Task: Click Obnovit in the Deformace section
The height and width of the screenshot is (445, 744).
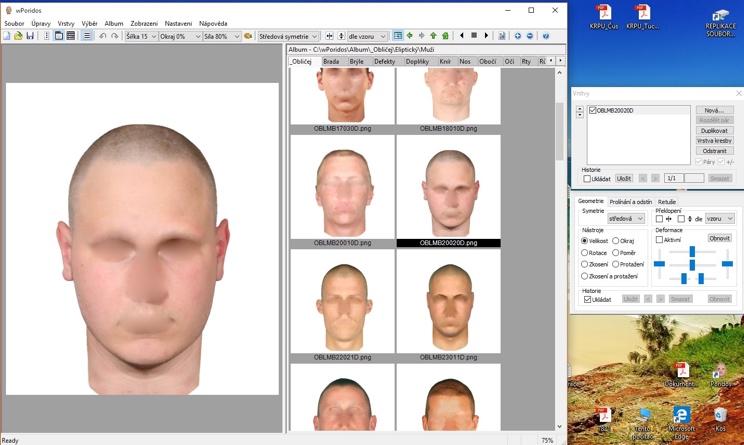Action: click(x=719, y=238)
